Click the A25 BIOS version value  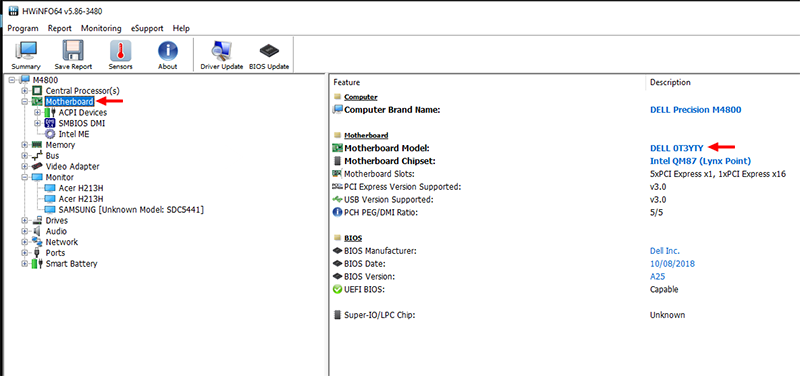point(658,277)
